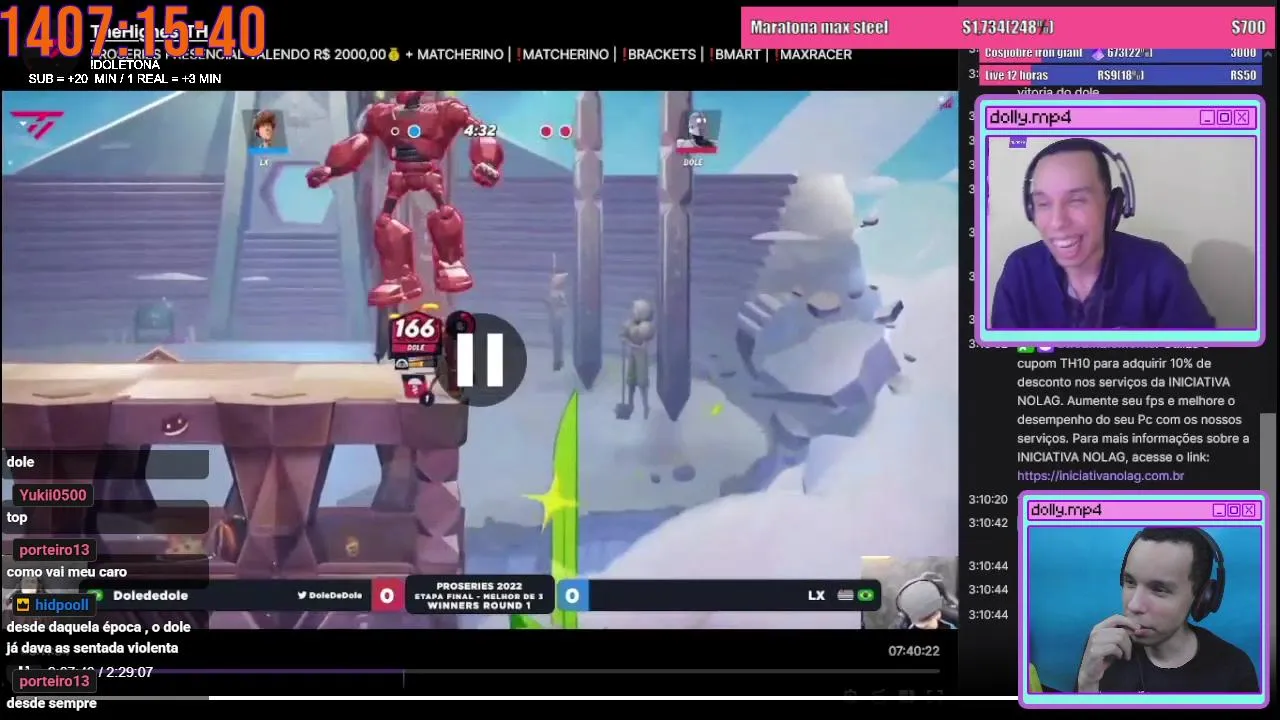Click the chat scrollbar up arrow
The height and width of the screenshot is (720, 1280).
(x=1270, y=56)
